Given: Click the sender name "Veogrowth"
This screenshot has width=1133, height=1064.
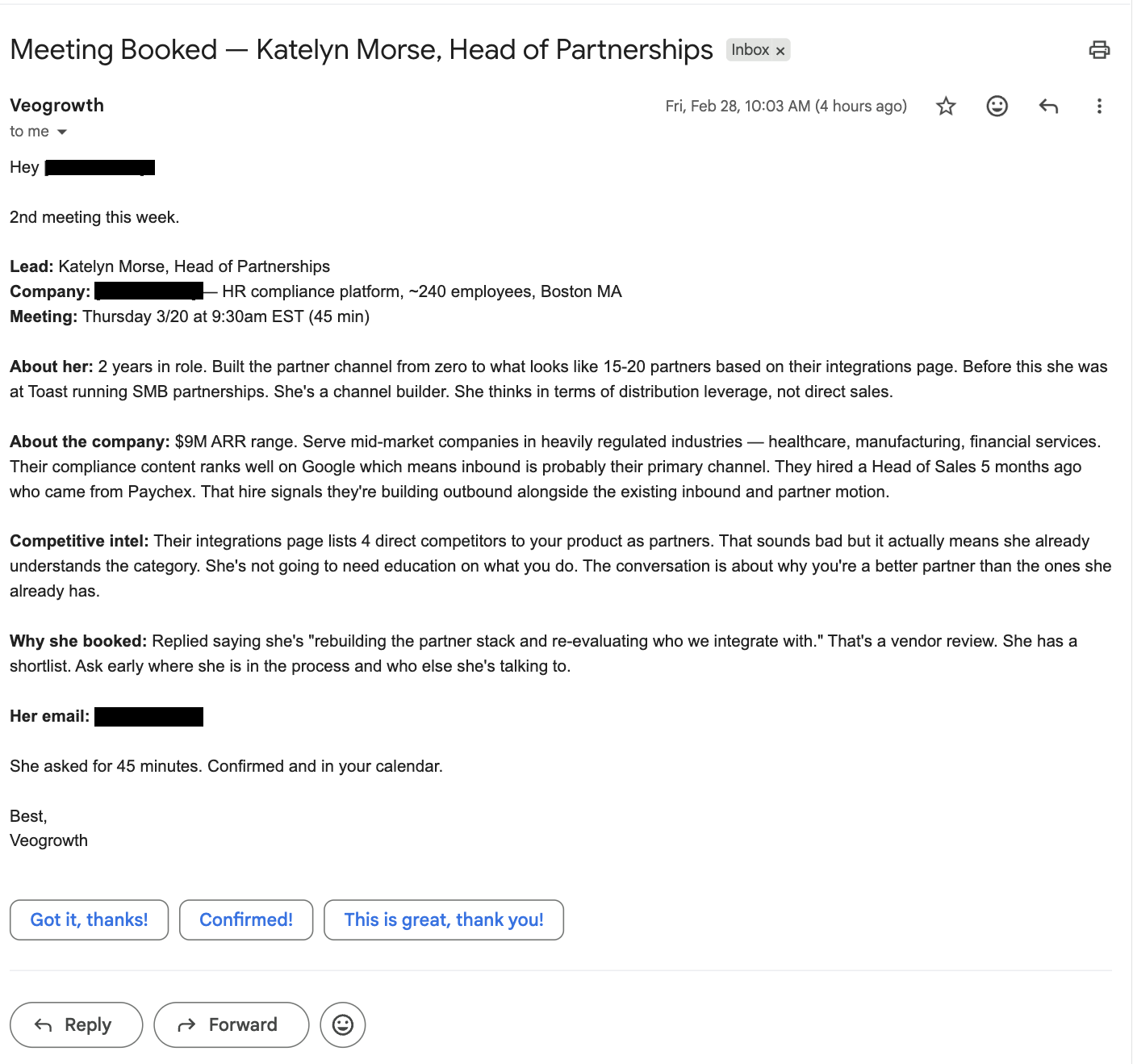Looking at the screenshot, I should [x=56, y=105].
